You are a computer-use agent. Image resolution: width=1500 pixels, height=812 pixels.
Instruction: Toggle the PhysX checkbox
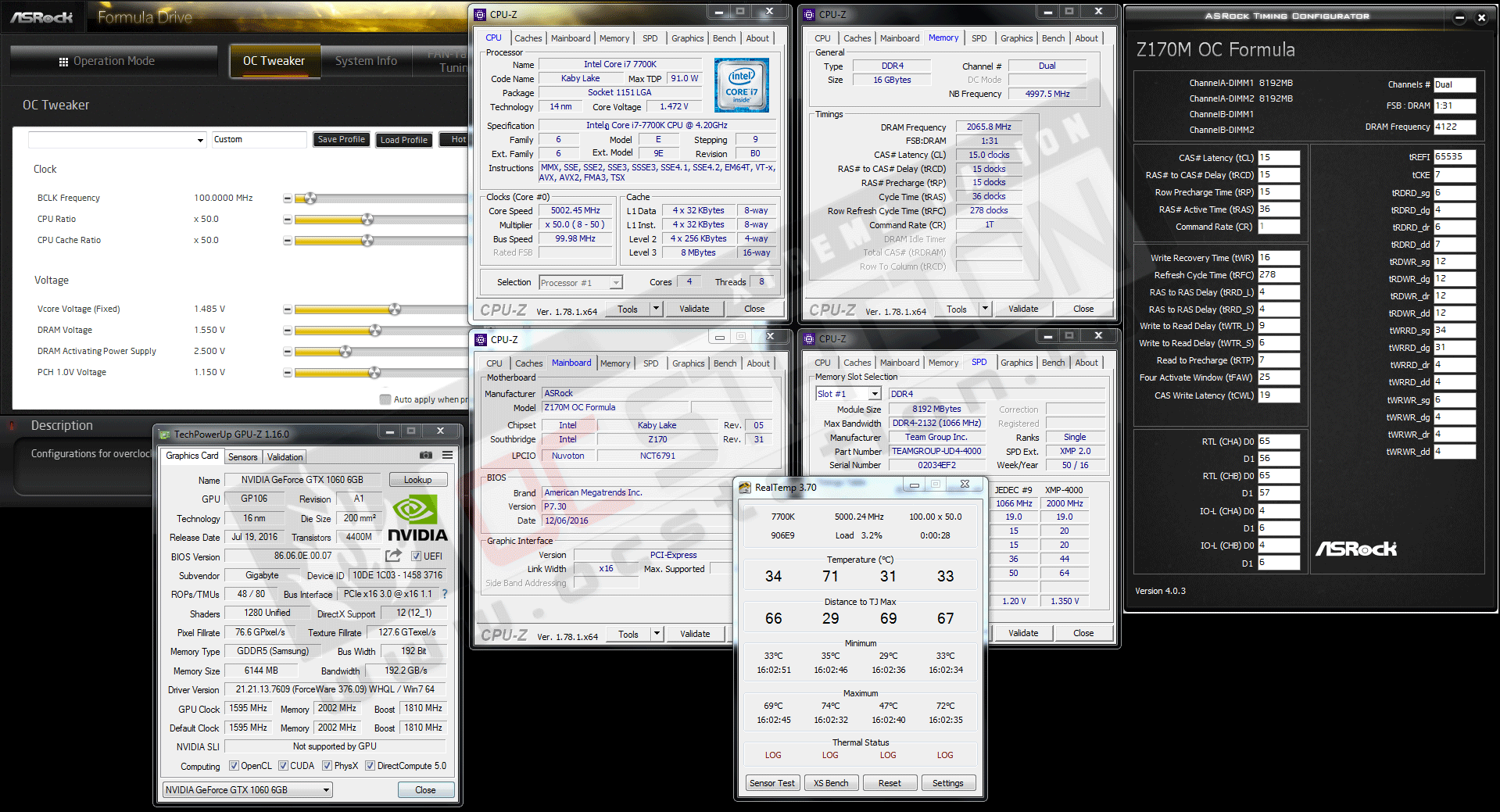tap(327, 766)
